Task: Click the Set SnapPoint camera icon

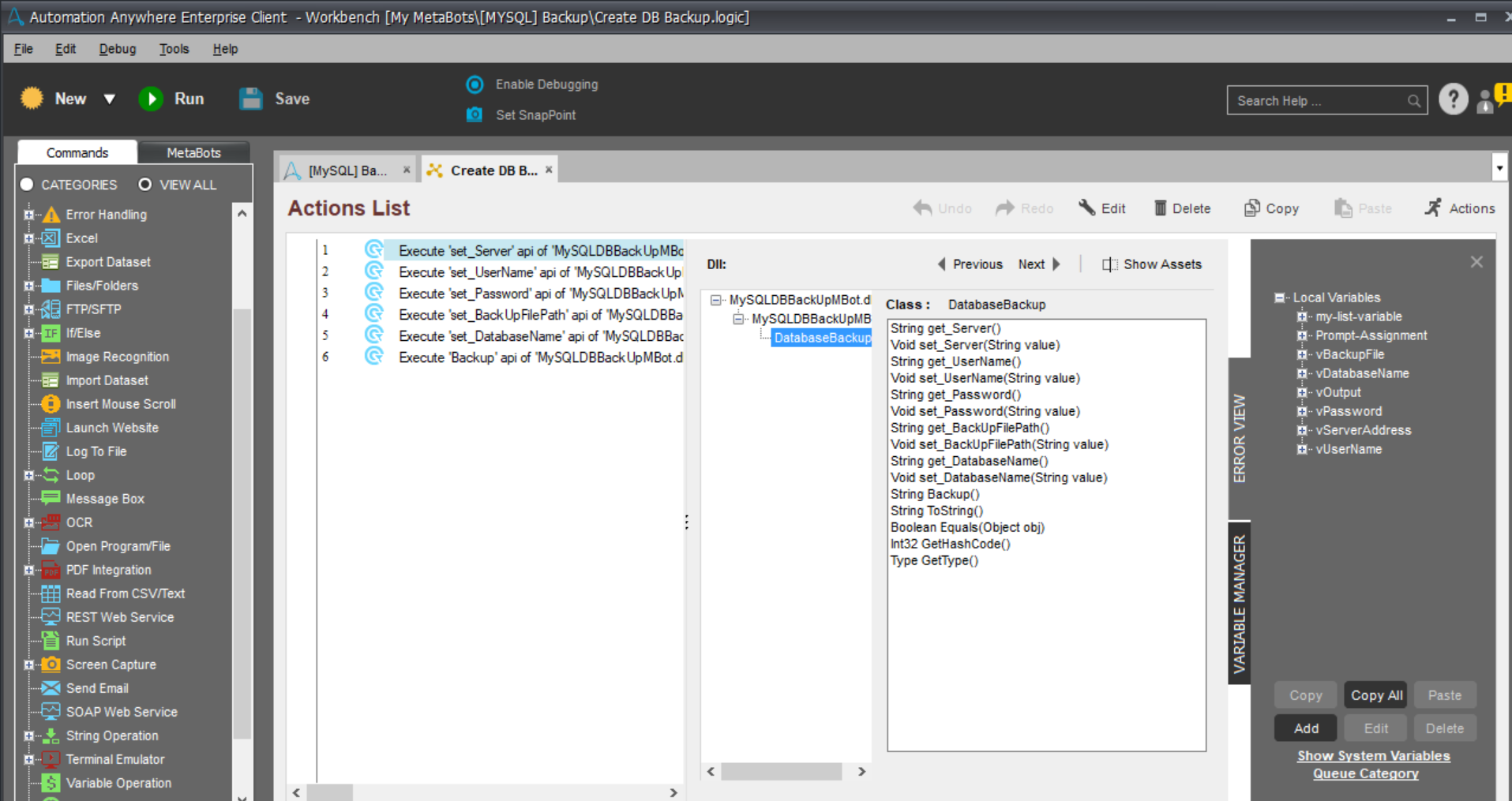Action: (x=475, y=114)
